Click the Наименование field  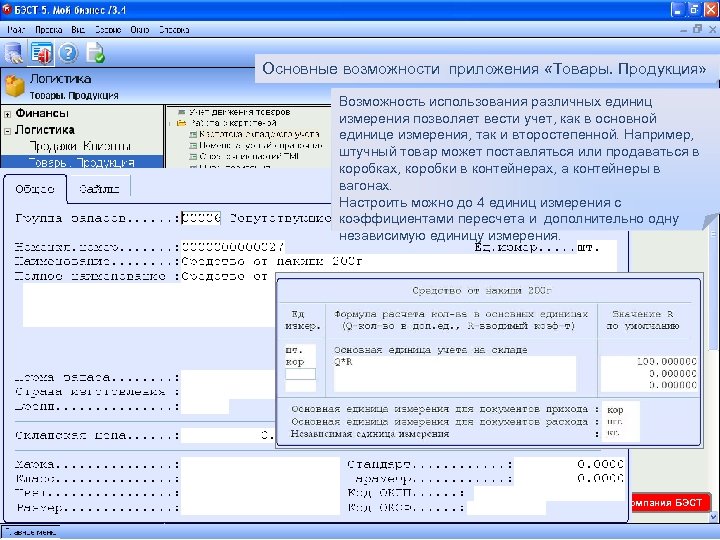pos(399,262)
